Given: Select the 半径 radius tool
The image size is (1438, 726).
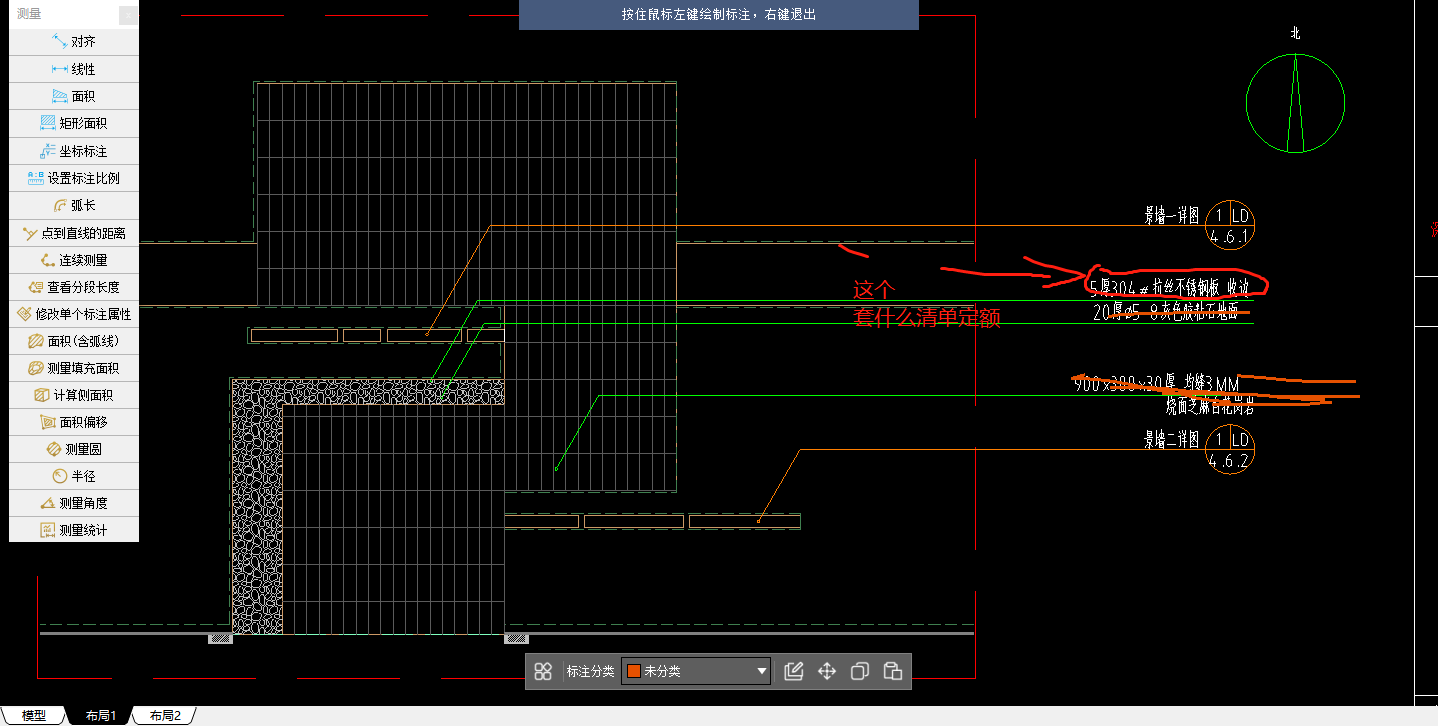Looking at the screenshot, I should point(74,476).
